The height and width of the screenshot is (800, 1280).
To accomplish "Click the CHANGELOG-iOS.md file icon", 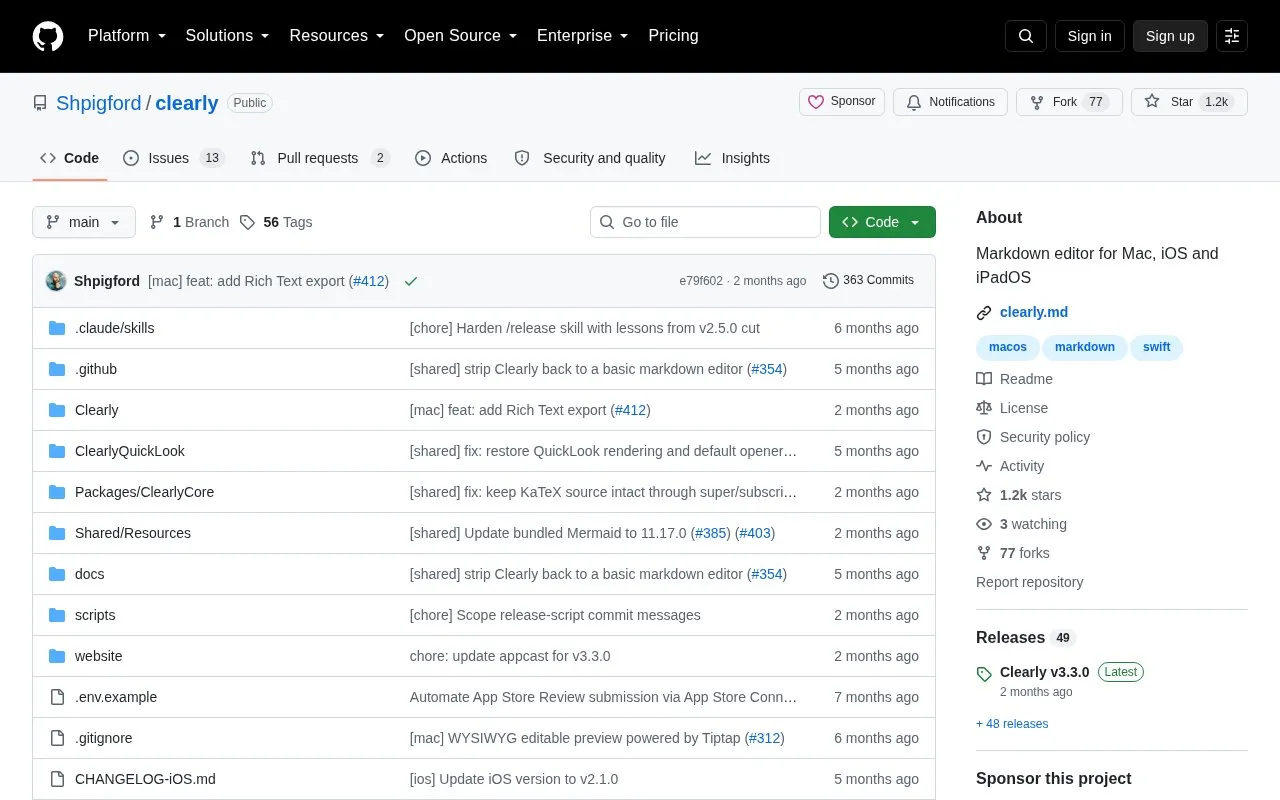I will (x=57, y=779).
